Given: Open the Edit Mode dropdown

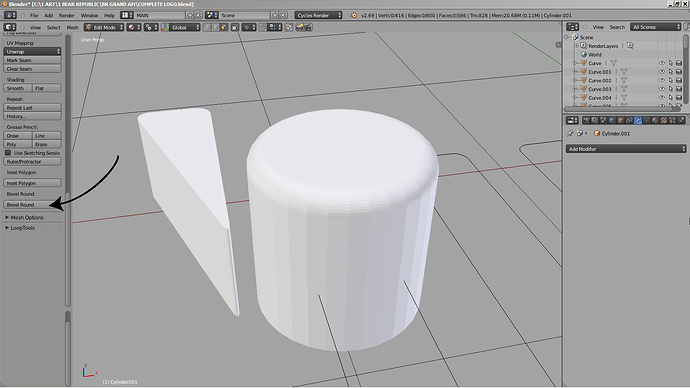Looking at the screenshot, I should pyautogui.click(x=104, y=27).
